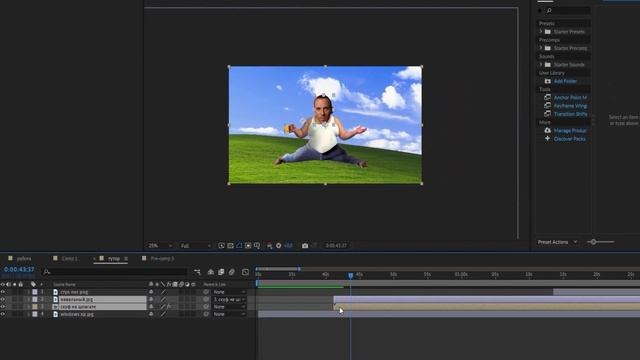Open the active tab's panel menu icon
This screenshot has height=360, width=640.
click(x=126, y=259)
